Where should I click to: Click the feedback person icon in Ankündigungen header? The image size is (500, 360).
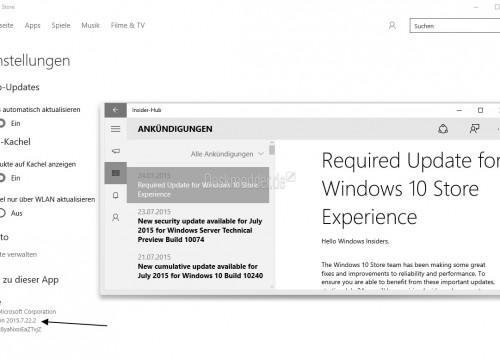pyautogui.click(x=474, y=129)
